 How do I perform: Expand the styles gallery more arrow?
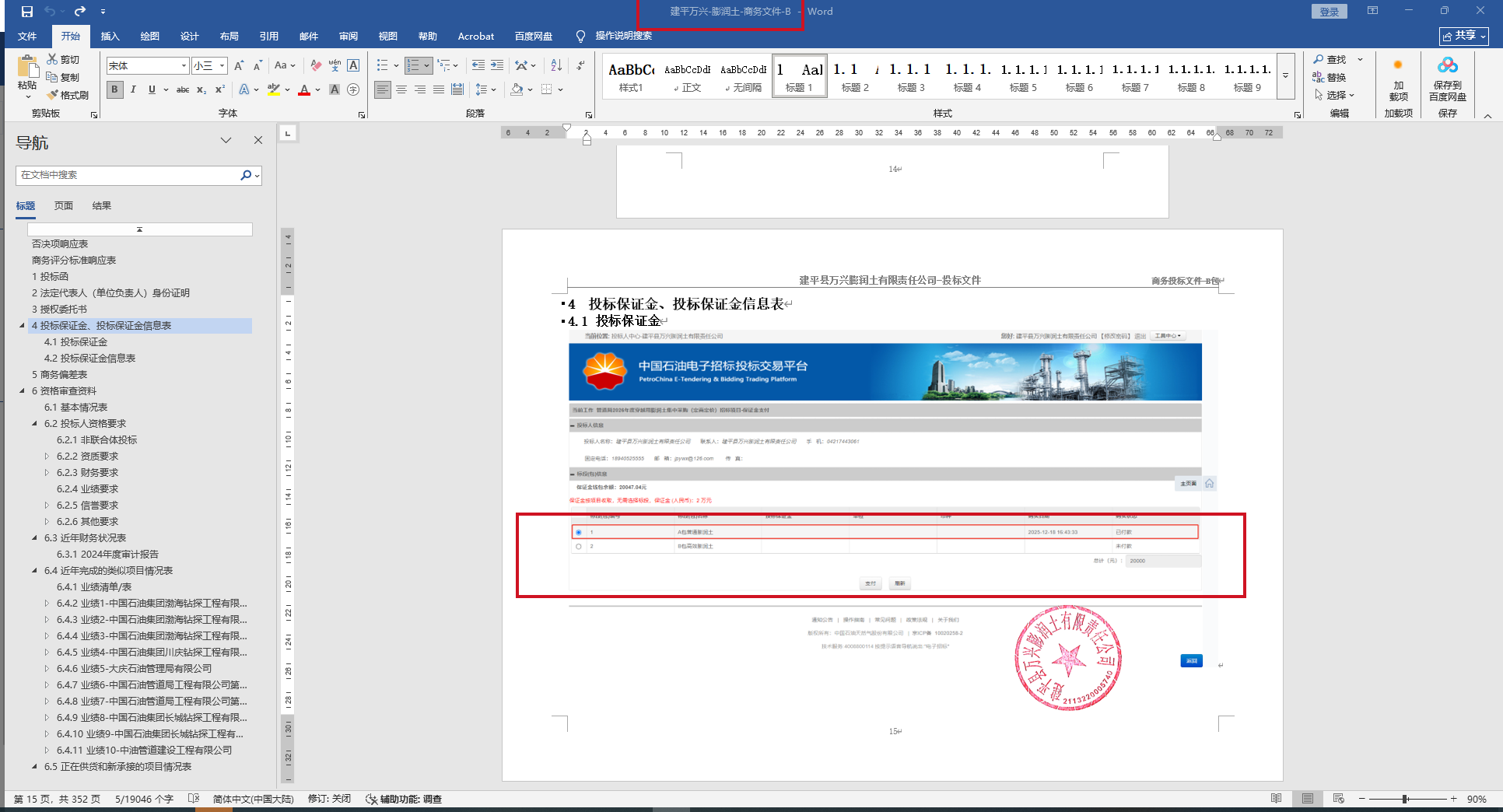pyautogui.click(x=1285, y=75)
